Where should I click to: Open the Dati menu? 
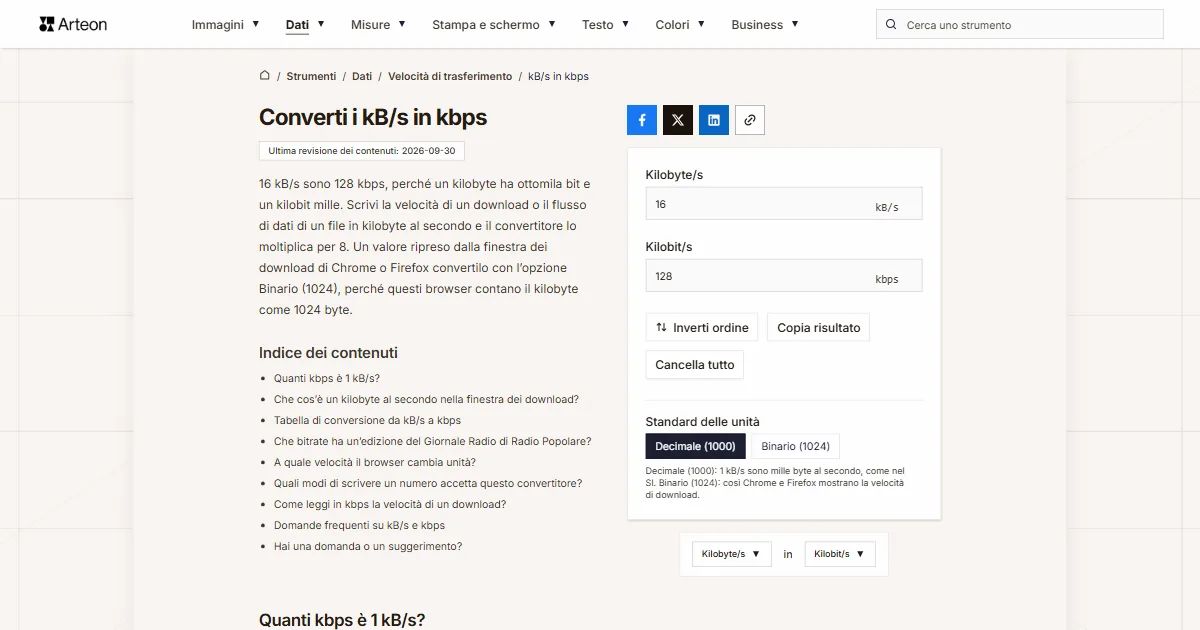point(305,24)
